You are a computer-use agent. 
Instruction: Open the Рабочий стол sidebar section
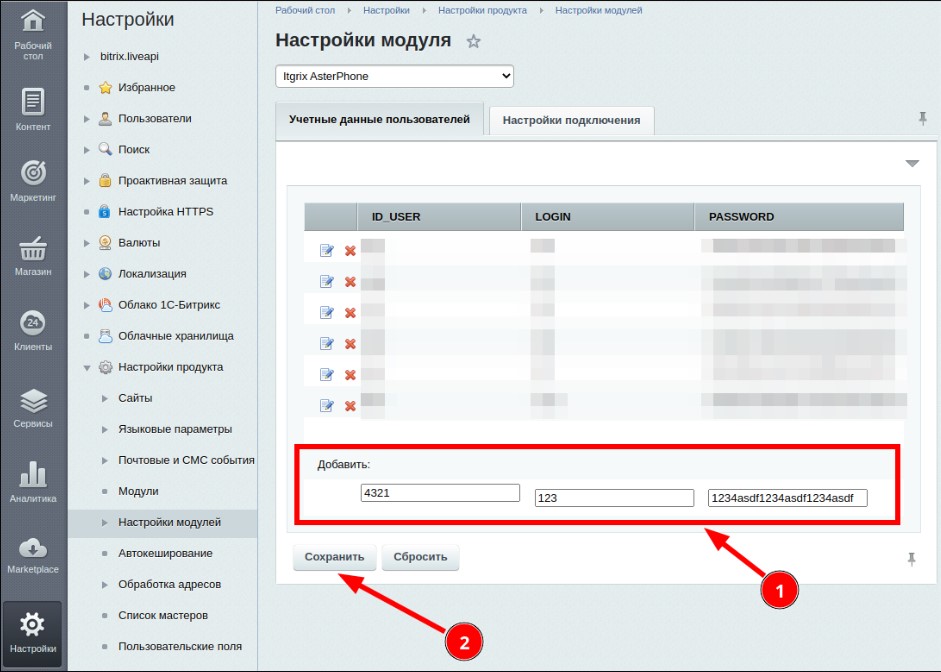[33, 33]
